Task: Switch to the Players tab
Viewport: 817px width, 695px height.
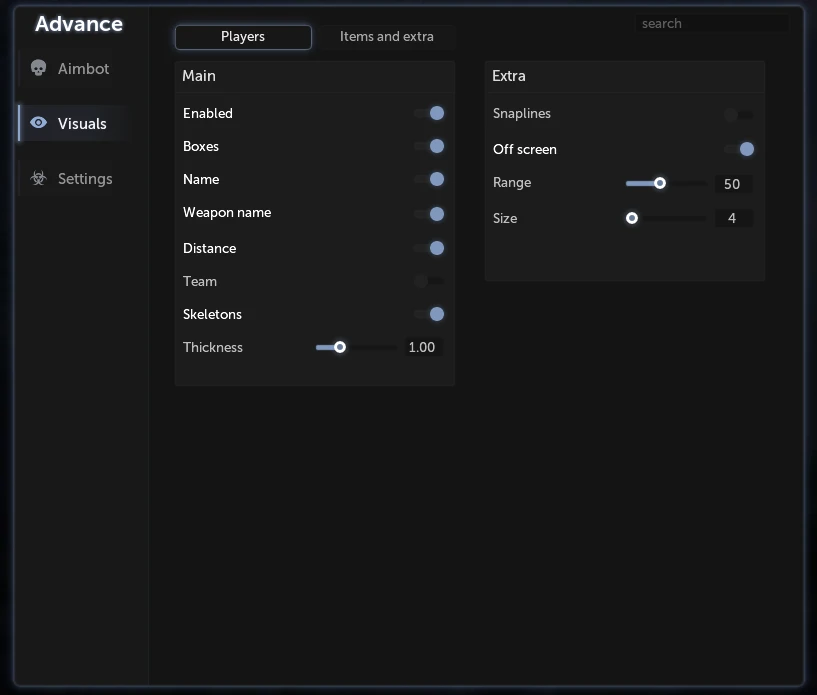Action: 243,37
